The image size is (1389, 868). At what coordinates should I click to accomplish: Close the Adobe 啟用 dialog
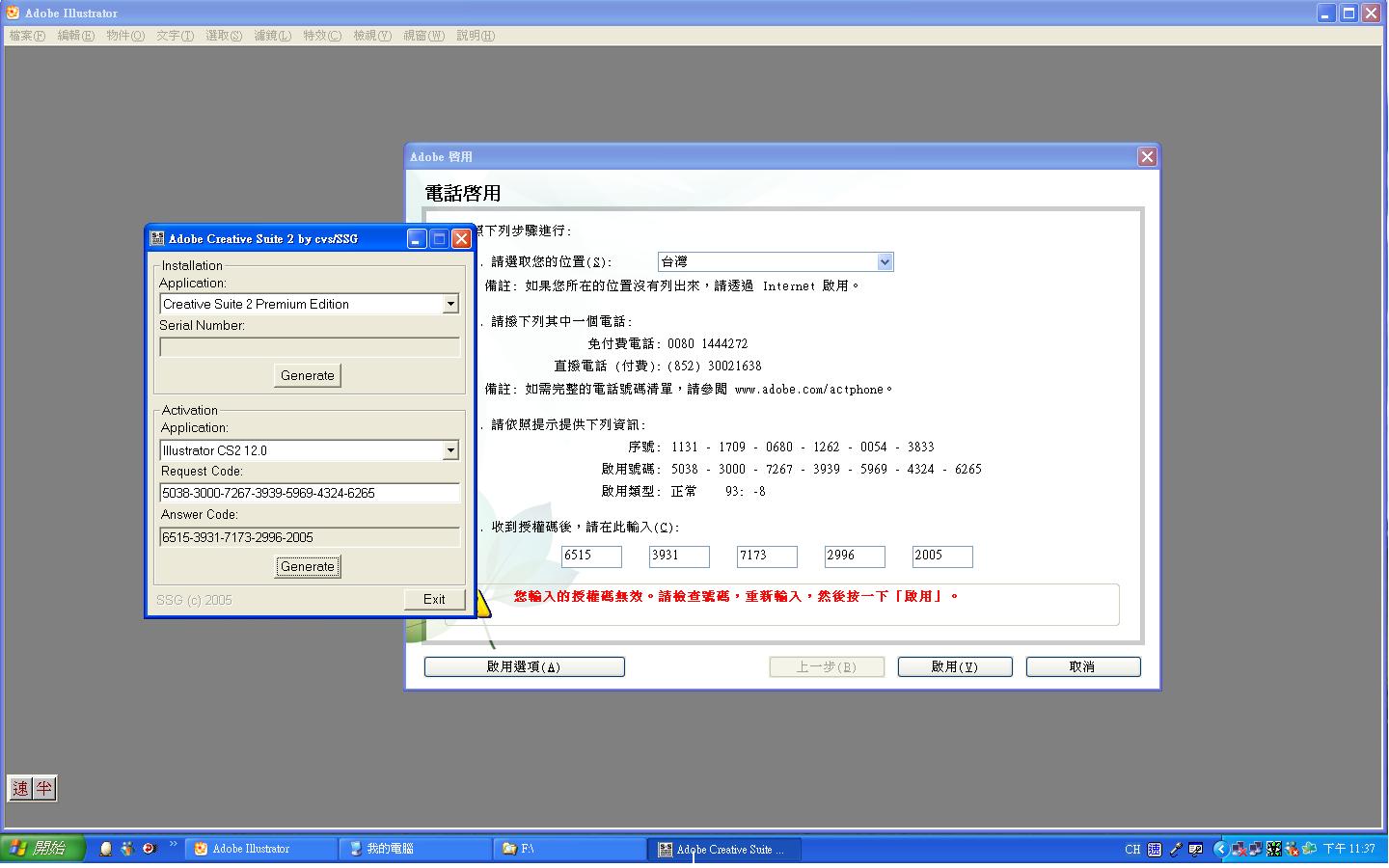click(1147, 156)
